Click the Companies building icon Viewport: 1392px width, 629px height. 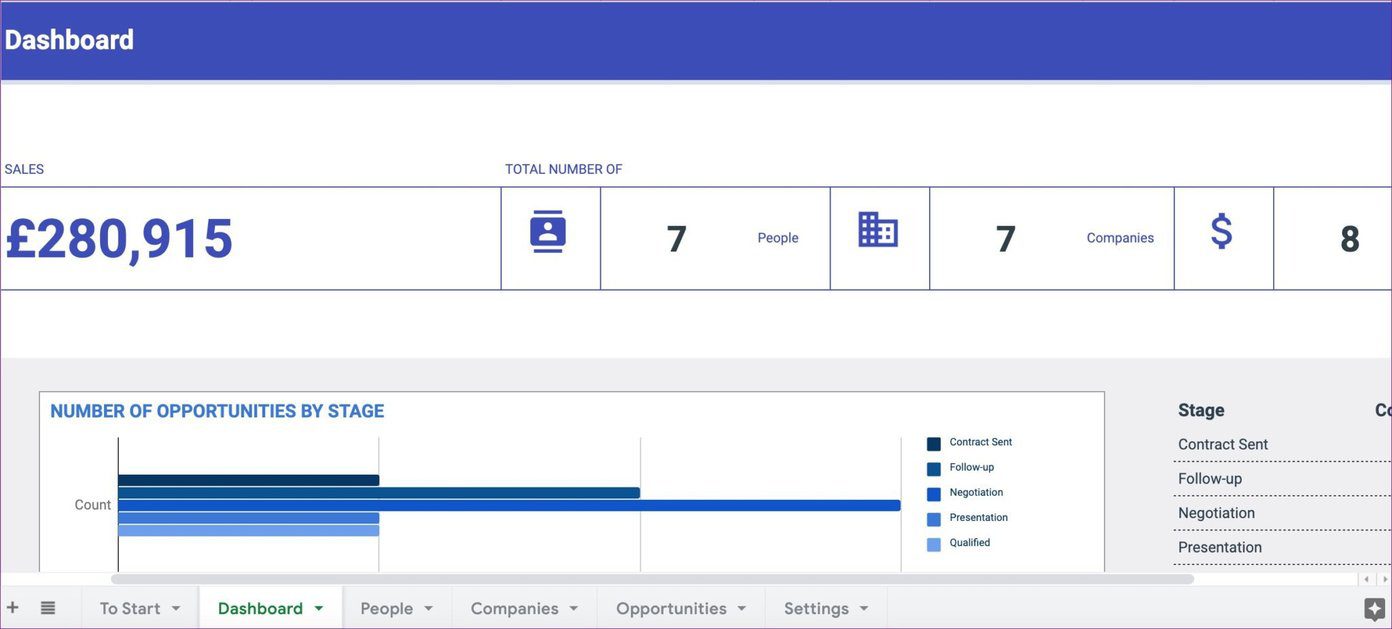[x=878, y=230]
